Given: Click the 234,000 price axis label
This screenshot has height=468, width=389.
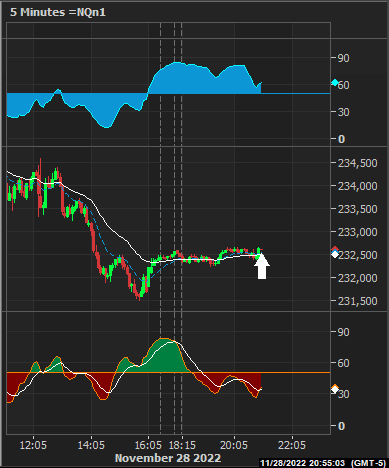Looking at the screenshot, I should coord(358,186).
